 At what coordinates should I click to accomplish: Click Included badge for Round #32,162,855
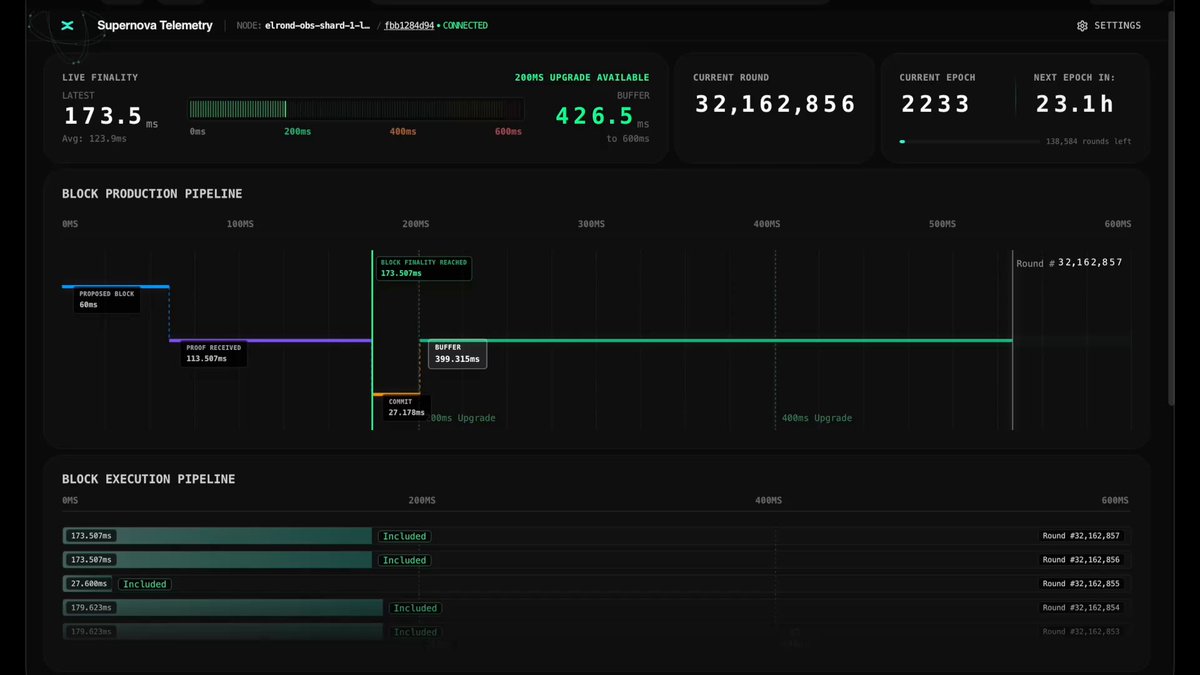point(145,584)
